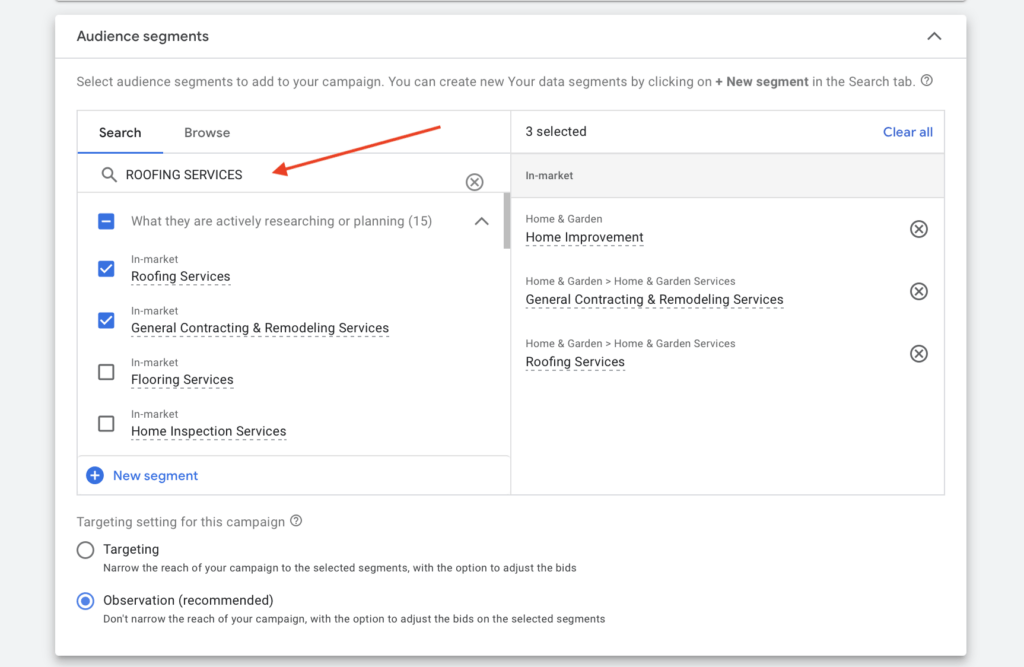Remove General Contracting & Remodeling selected segment
The width and height of the screenshot is (1024, 667).
coord(918,291)
